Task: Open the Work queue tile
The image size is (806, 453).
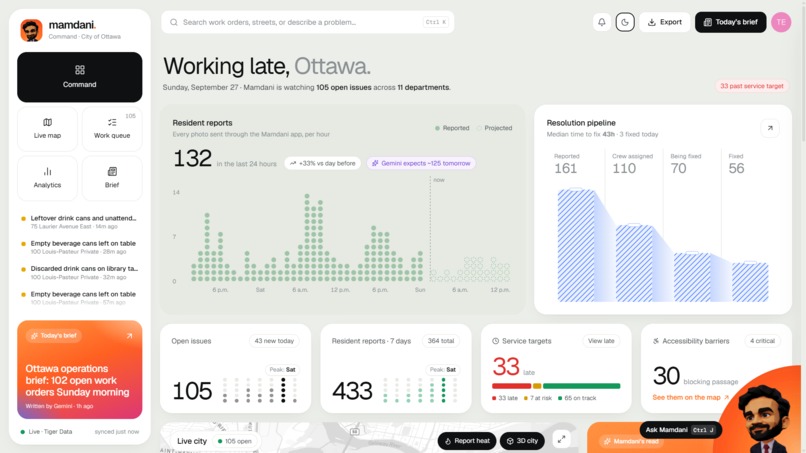Action: click(112, 129)
